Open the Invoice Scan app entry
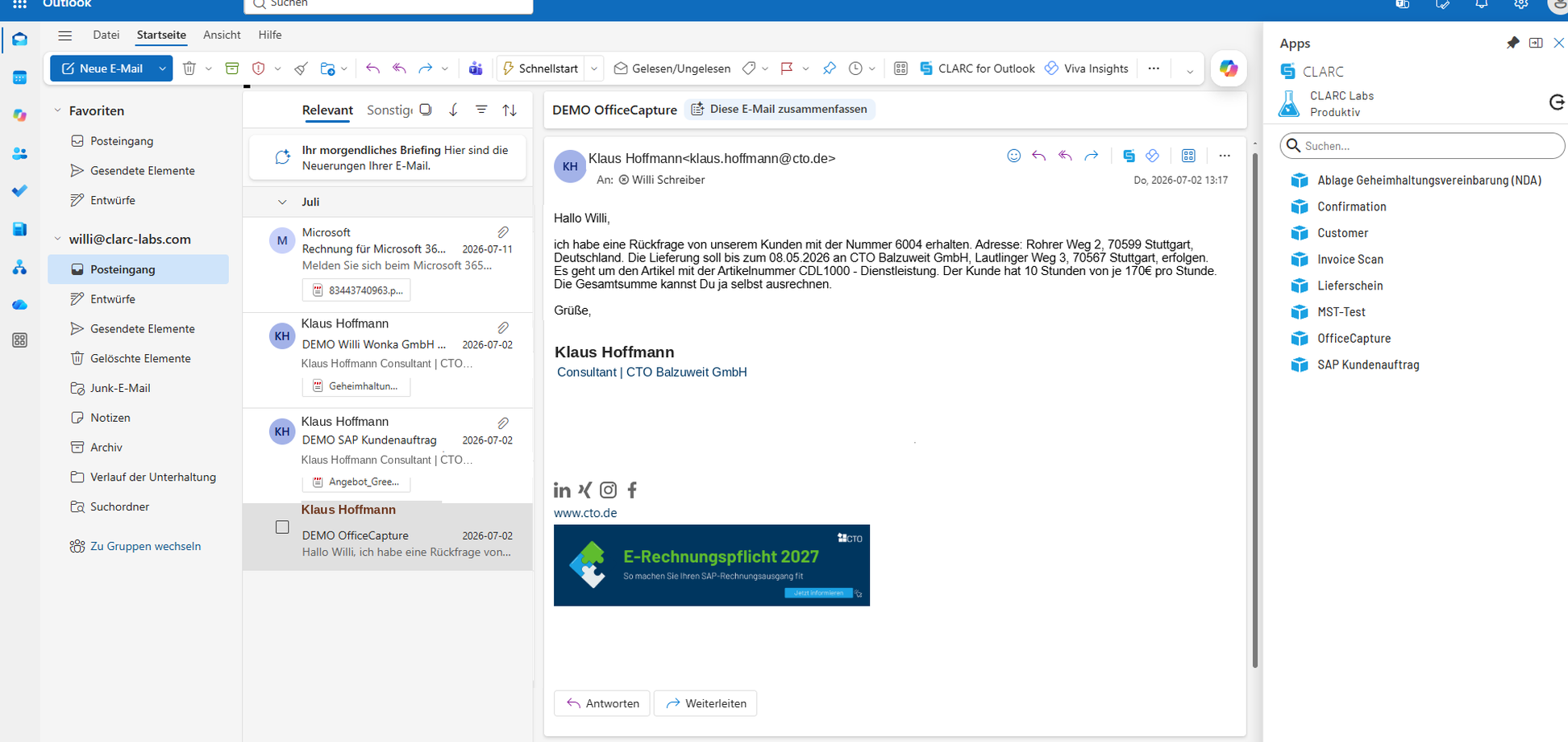Screen dimensions: 1568x742 [x=1350, y=259]
